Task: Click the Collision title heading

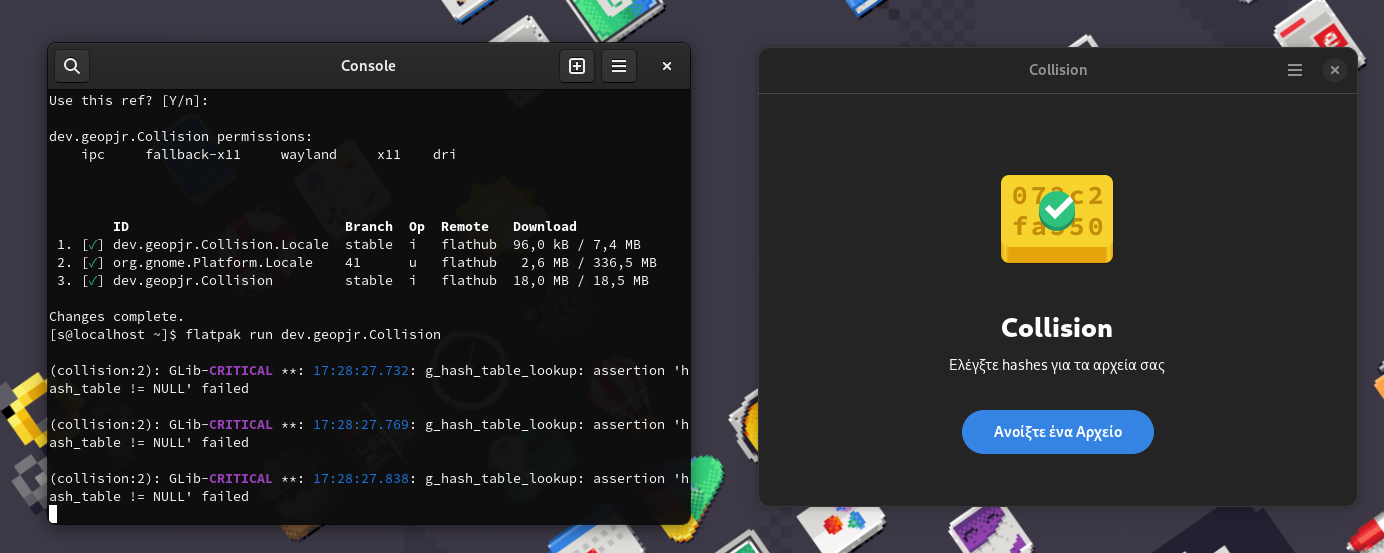Action: [x=1057, y=328]
